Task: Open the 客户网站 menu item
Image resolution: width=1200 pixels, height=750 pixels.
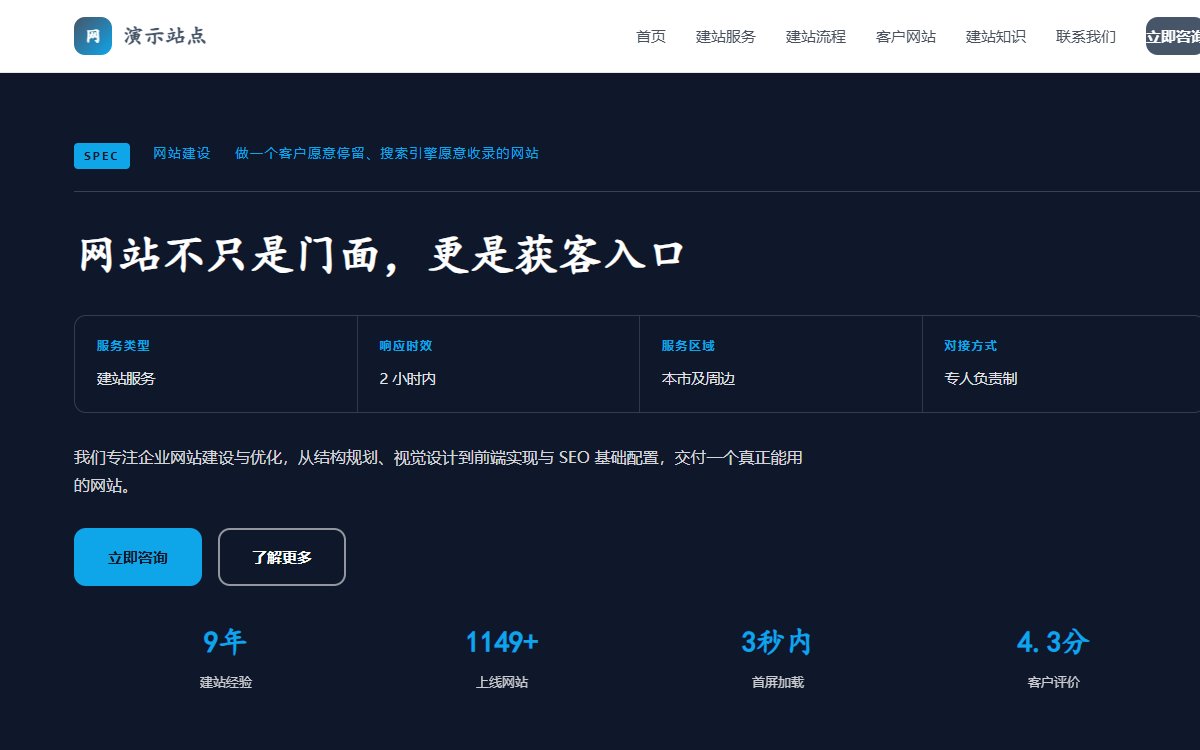Action: (x=906, y=36)
